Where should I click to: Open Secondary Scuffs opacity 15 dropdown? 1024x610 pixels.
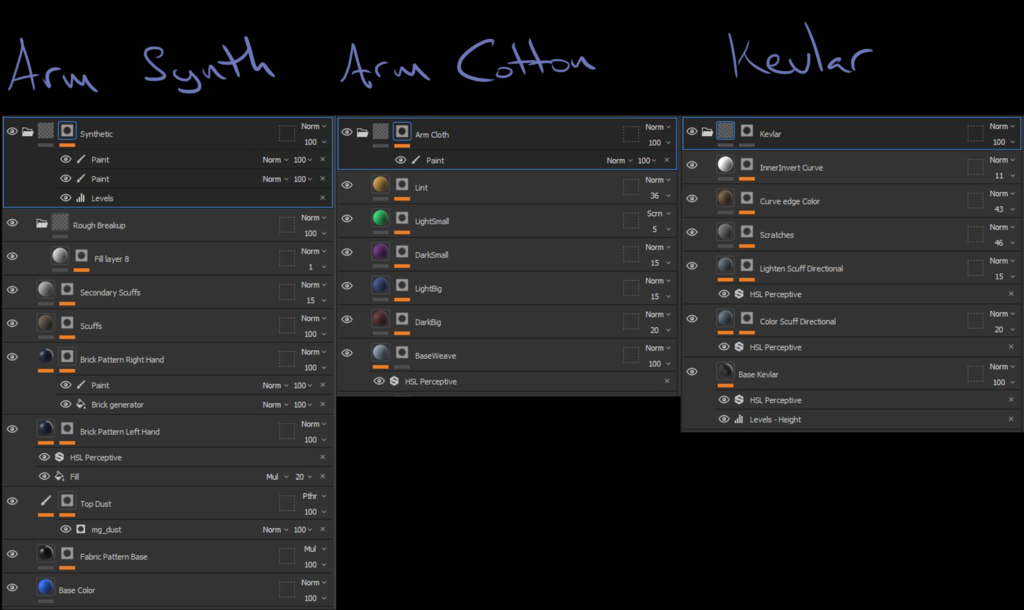[x=315, y=300]
